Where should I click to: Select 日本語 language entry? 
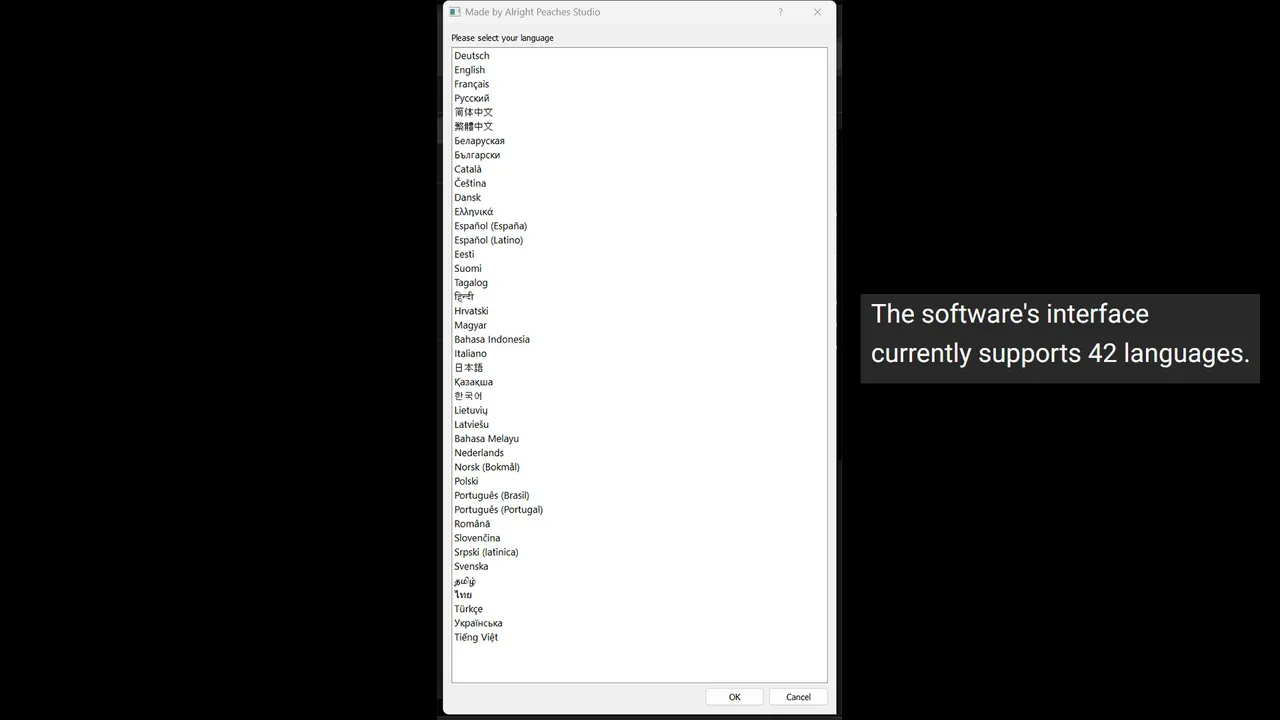pyautogui.click(x=468, y=367)
